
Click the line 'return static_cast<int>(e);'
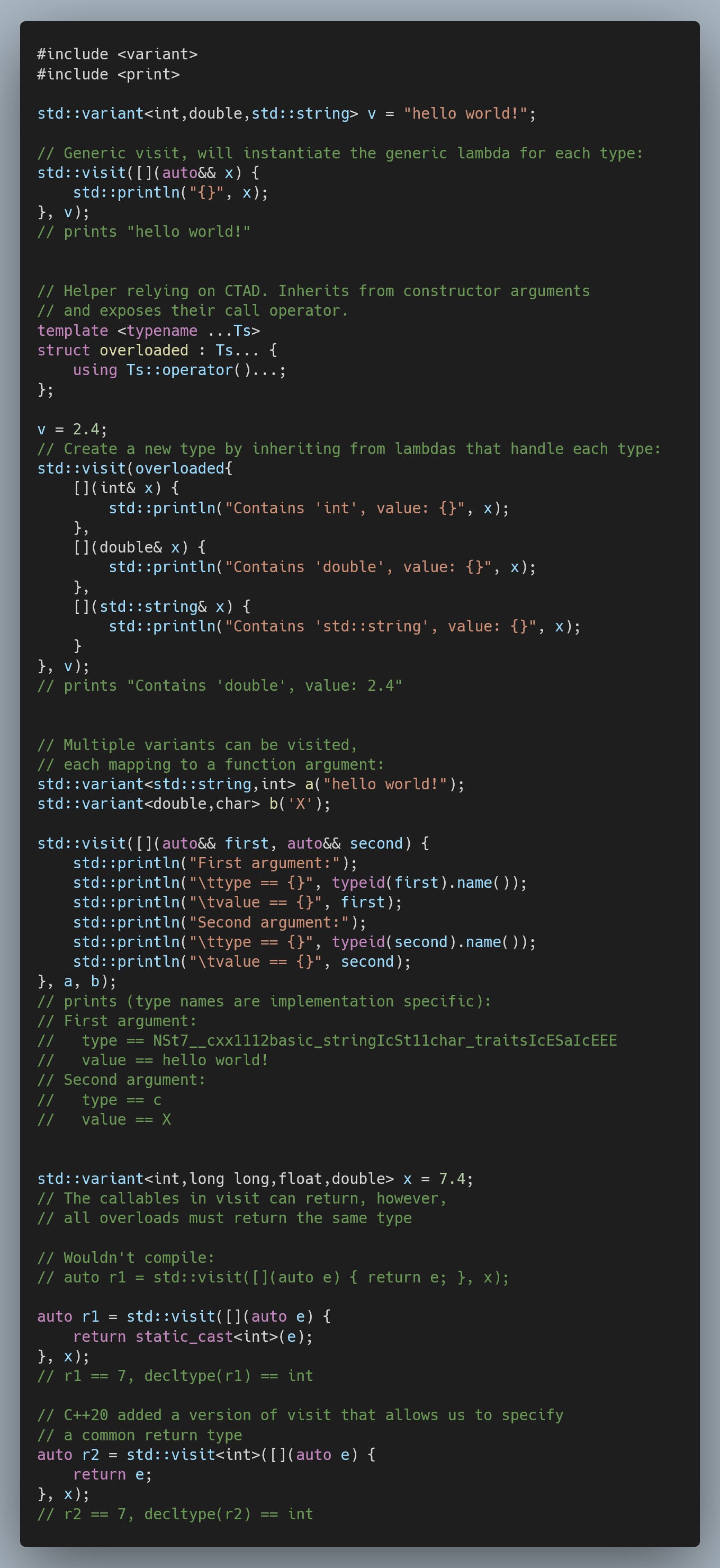(x=193, y=1337)
